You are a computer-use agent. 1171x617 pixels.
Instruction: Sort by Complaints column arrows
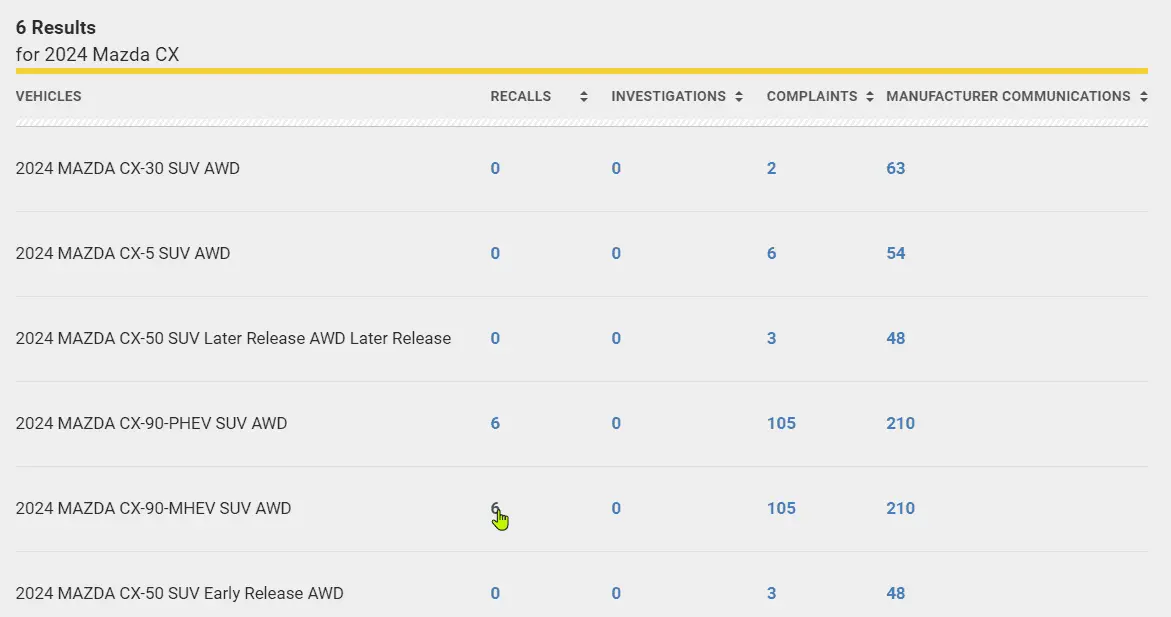(870, 97)
